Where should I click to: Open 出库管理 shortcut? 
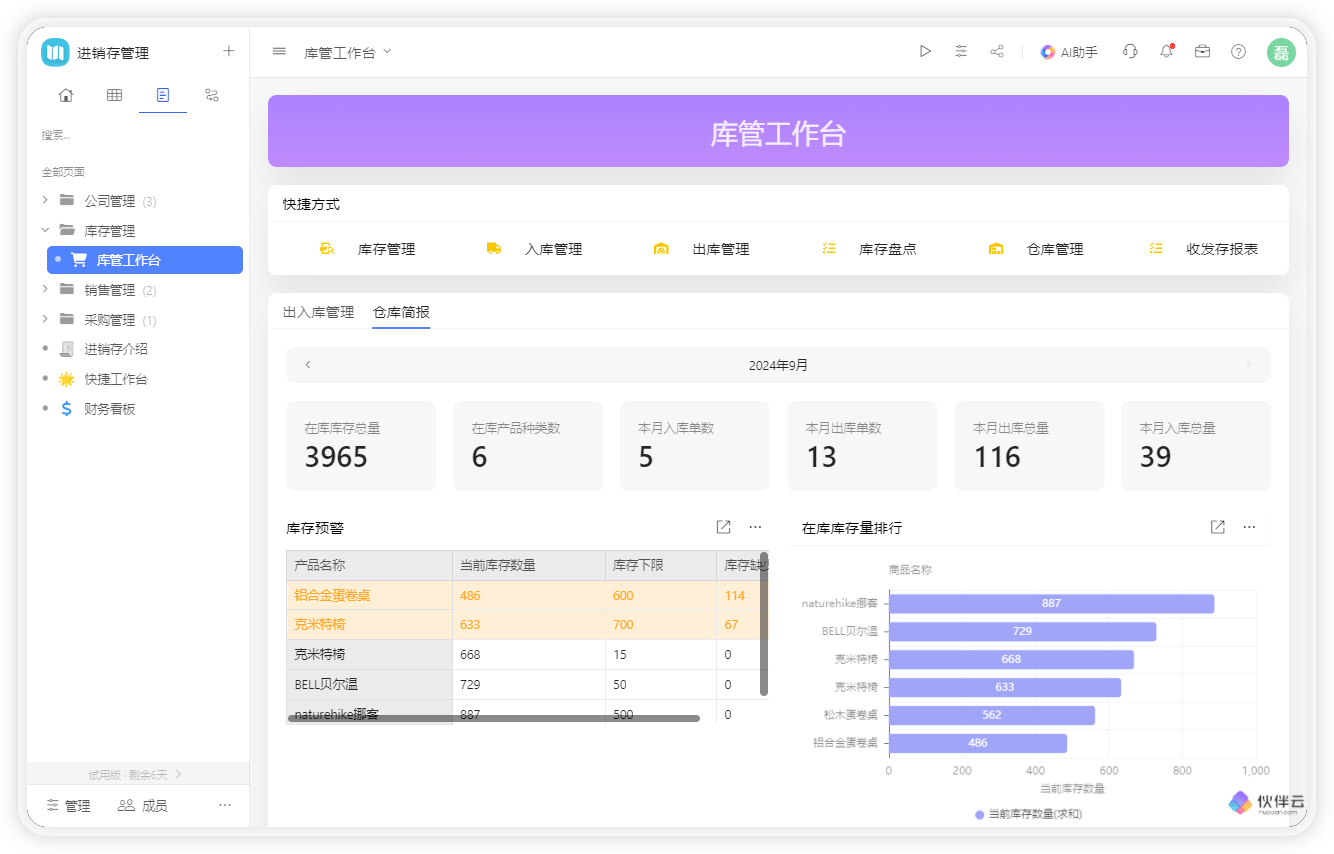(x=701, y=249)
